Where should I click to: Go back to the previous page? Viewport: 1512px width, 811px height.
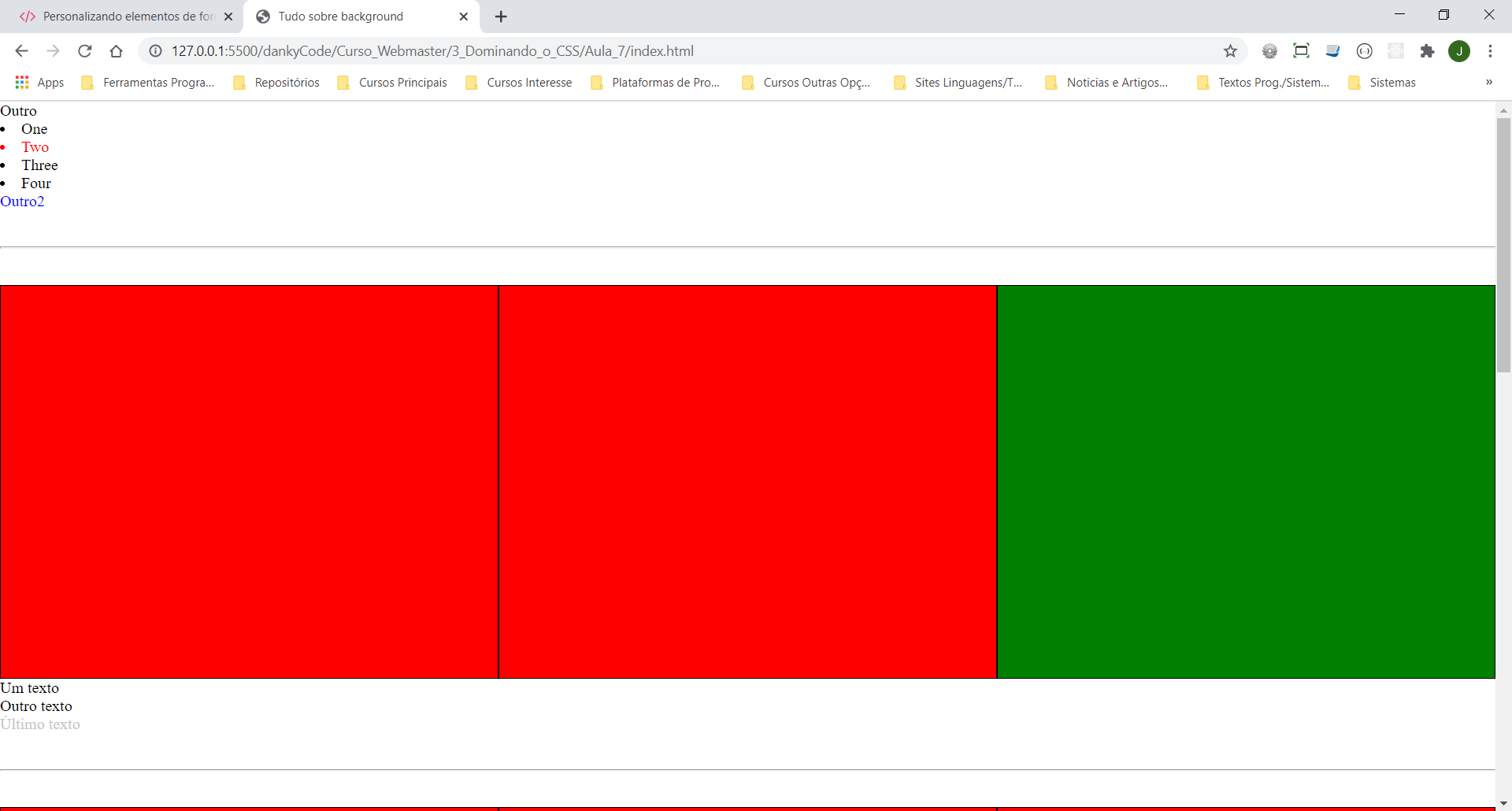(x=21, y=51)
